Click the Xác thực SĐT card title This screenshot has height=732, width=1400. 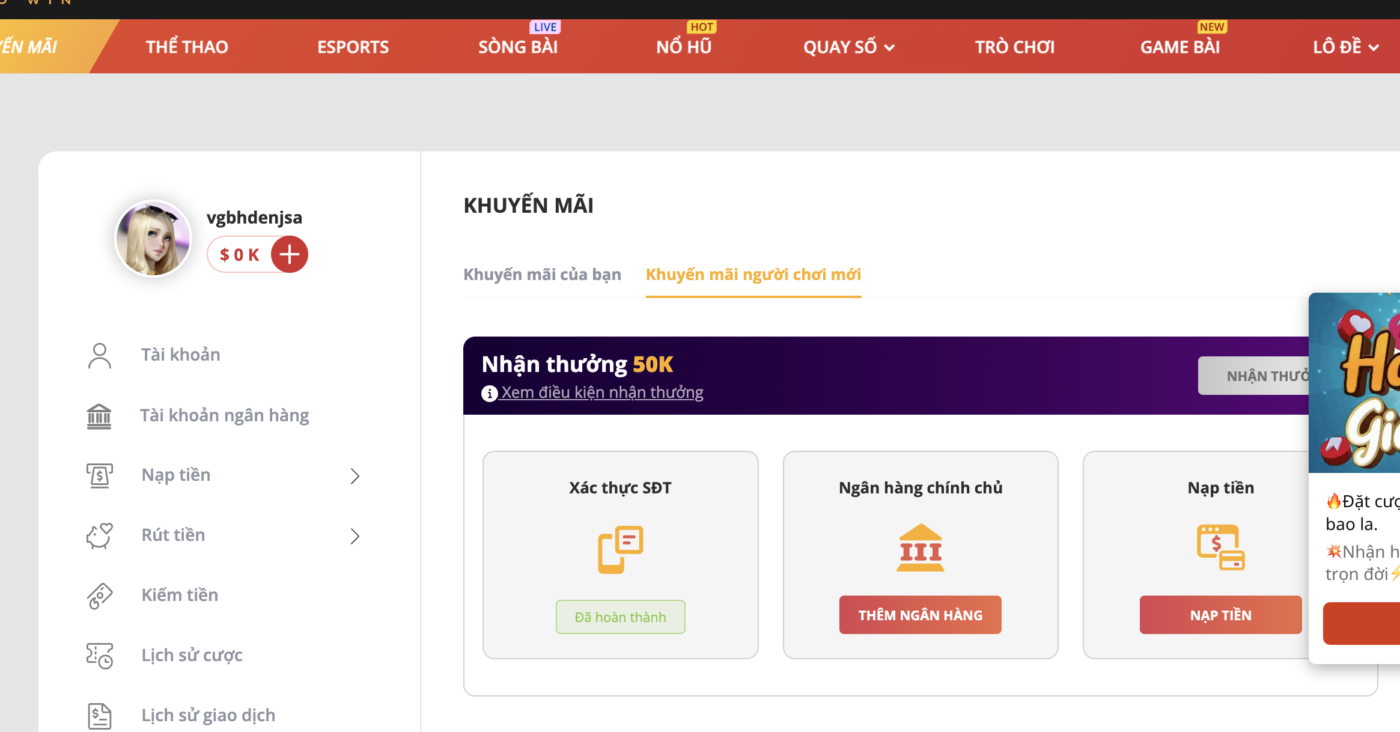[x=620, y=488]
